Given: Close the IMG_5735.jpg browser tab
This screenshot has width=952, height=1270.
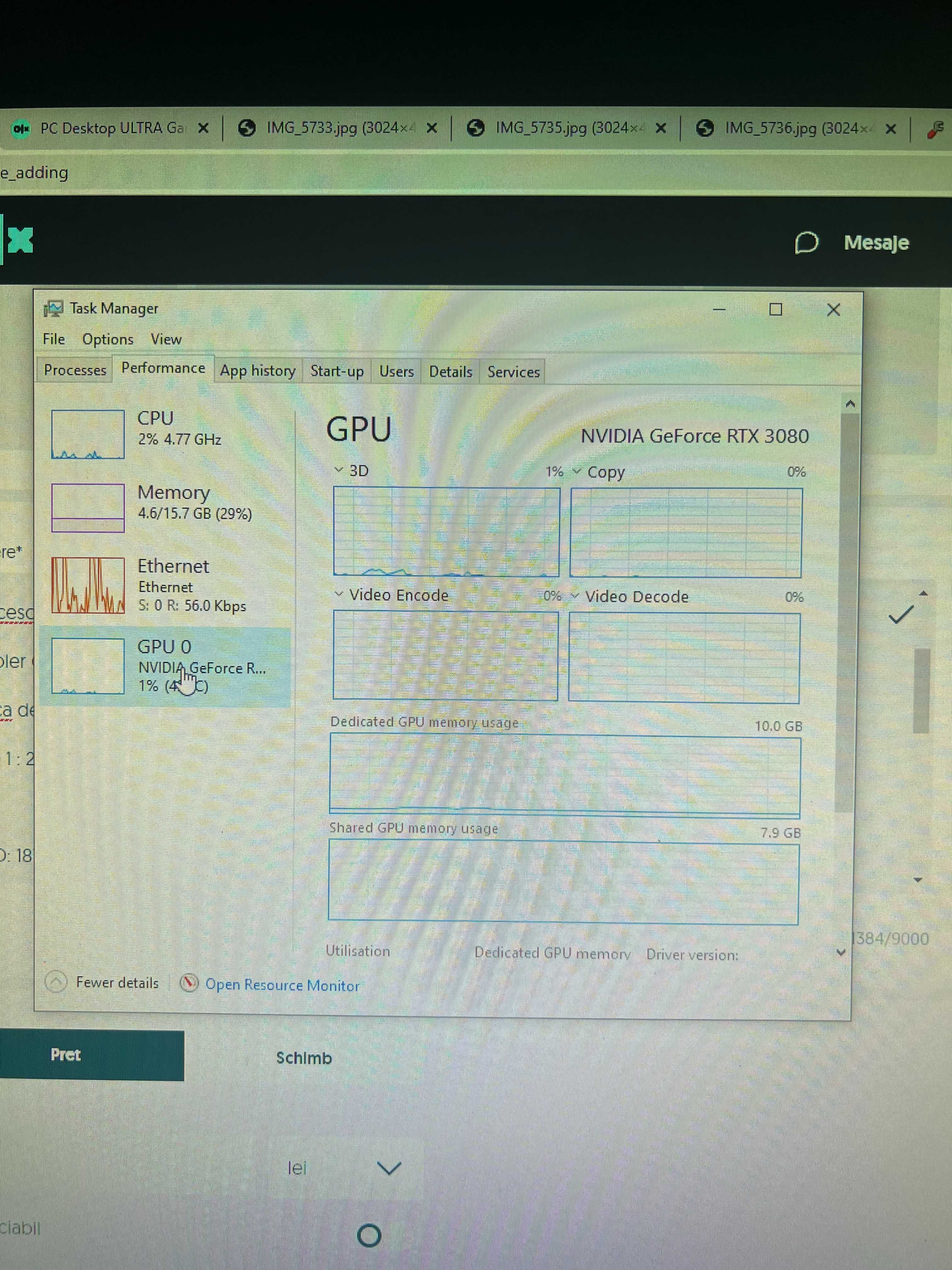Looking at the screenshot, I should [x=661, y=128].
